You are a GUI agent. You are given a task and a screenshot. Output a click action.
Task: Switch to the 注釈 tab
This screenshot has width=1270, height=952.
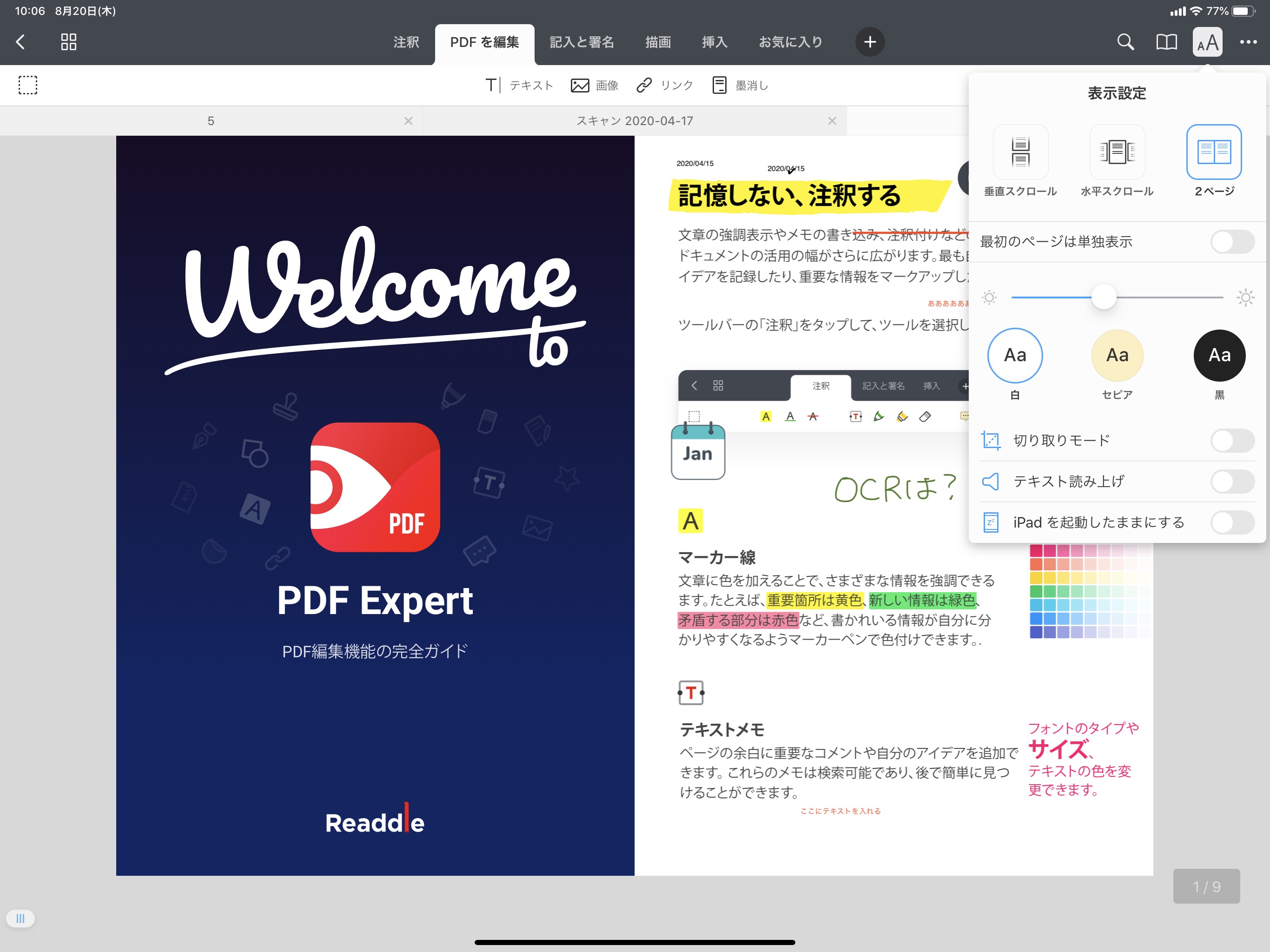[406, 42]
